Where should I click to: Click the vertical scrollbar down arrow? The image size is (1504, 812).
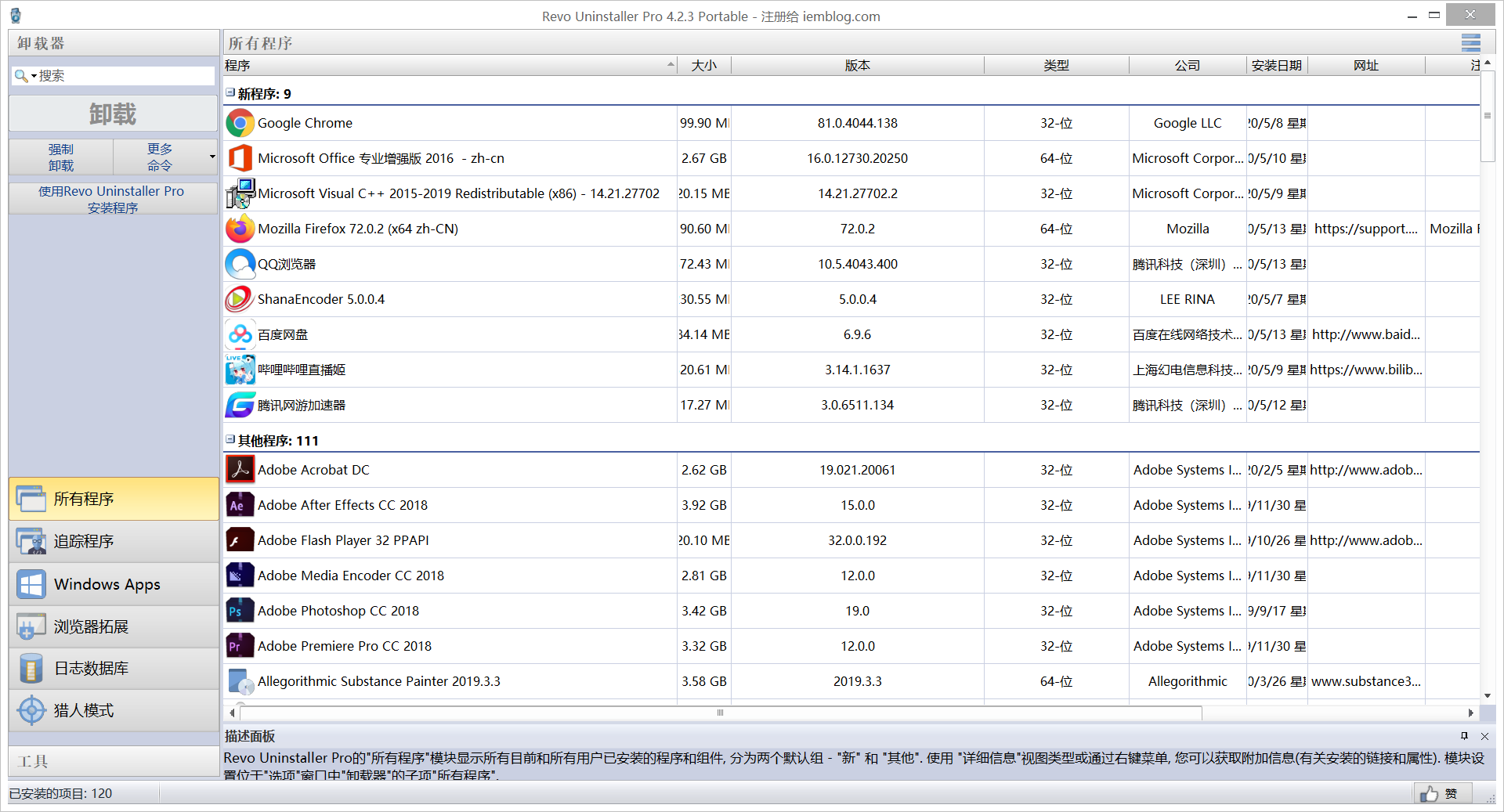coord(1488,695)
